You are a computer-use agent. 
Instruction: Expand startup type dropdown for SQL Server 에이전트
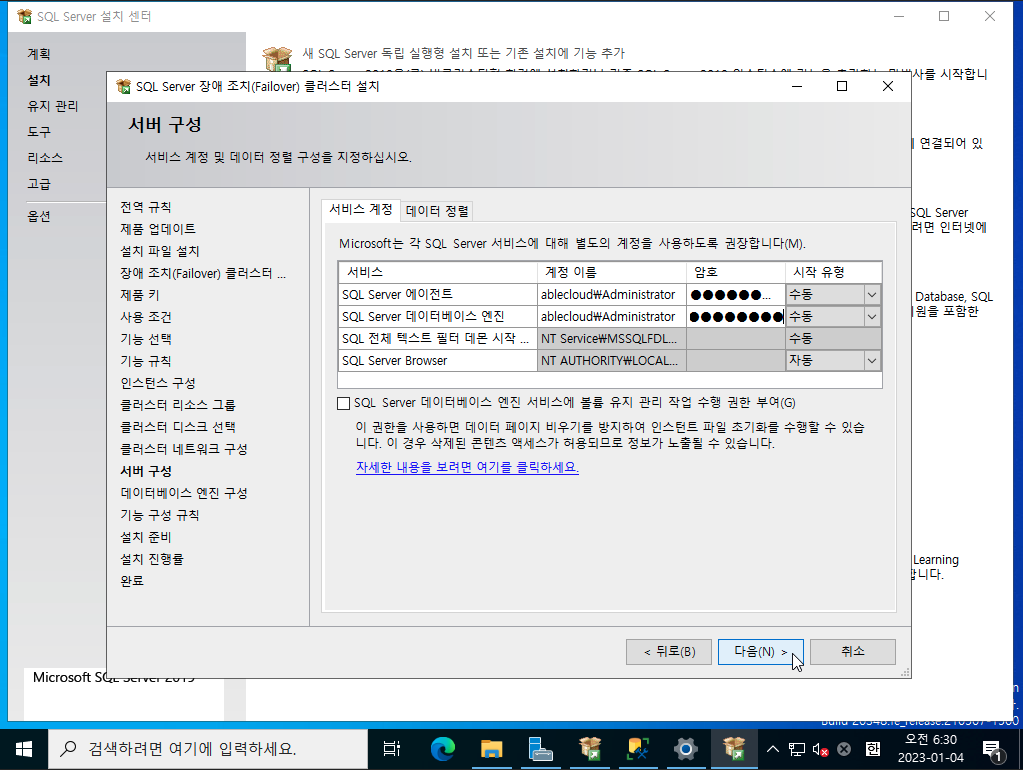[x=872, y=295]
